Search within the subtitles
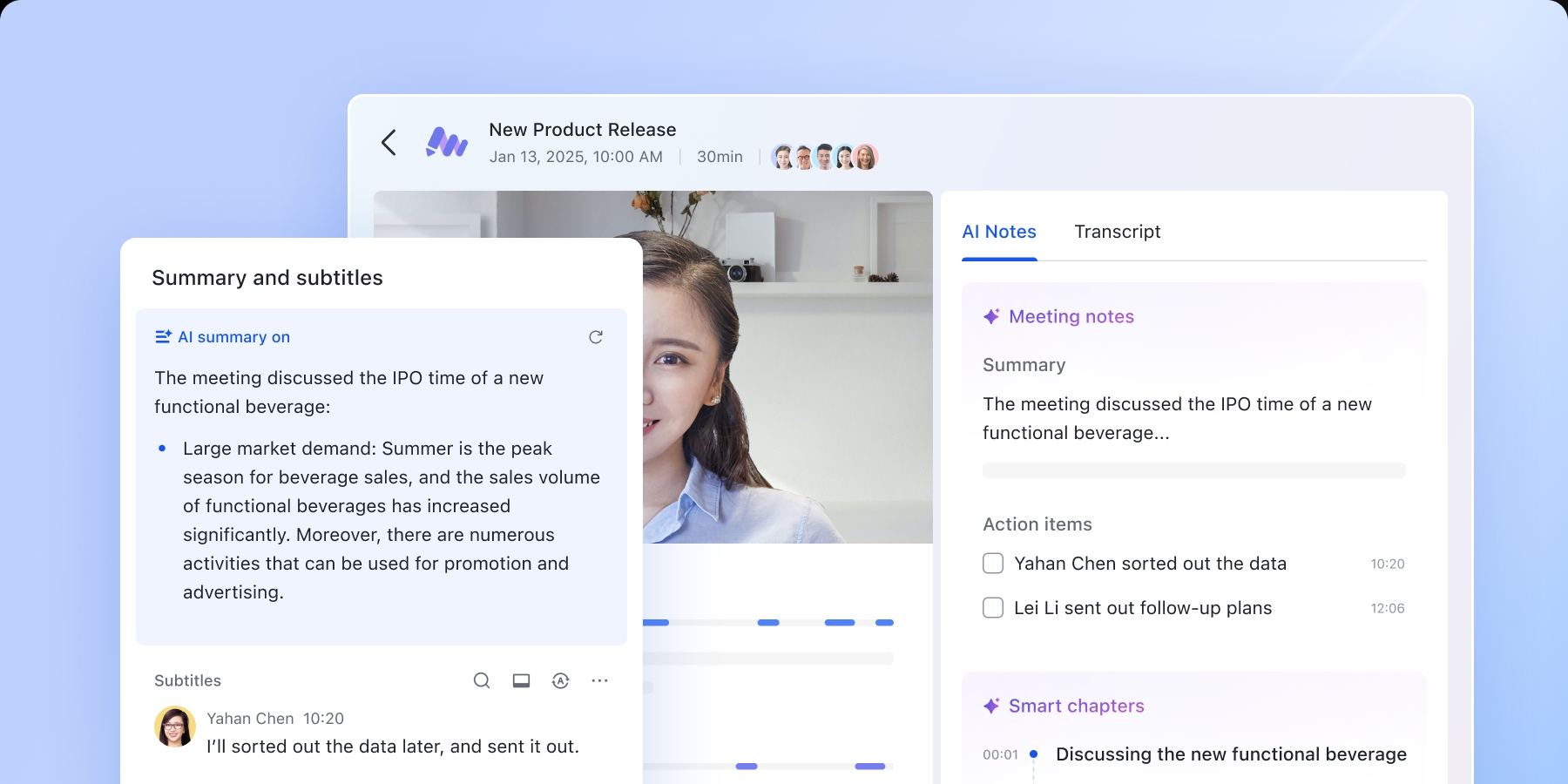 [x=481, y=681]
